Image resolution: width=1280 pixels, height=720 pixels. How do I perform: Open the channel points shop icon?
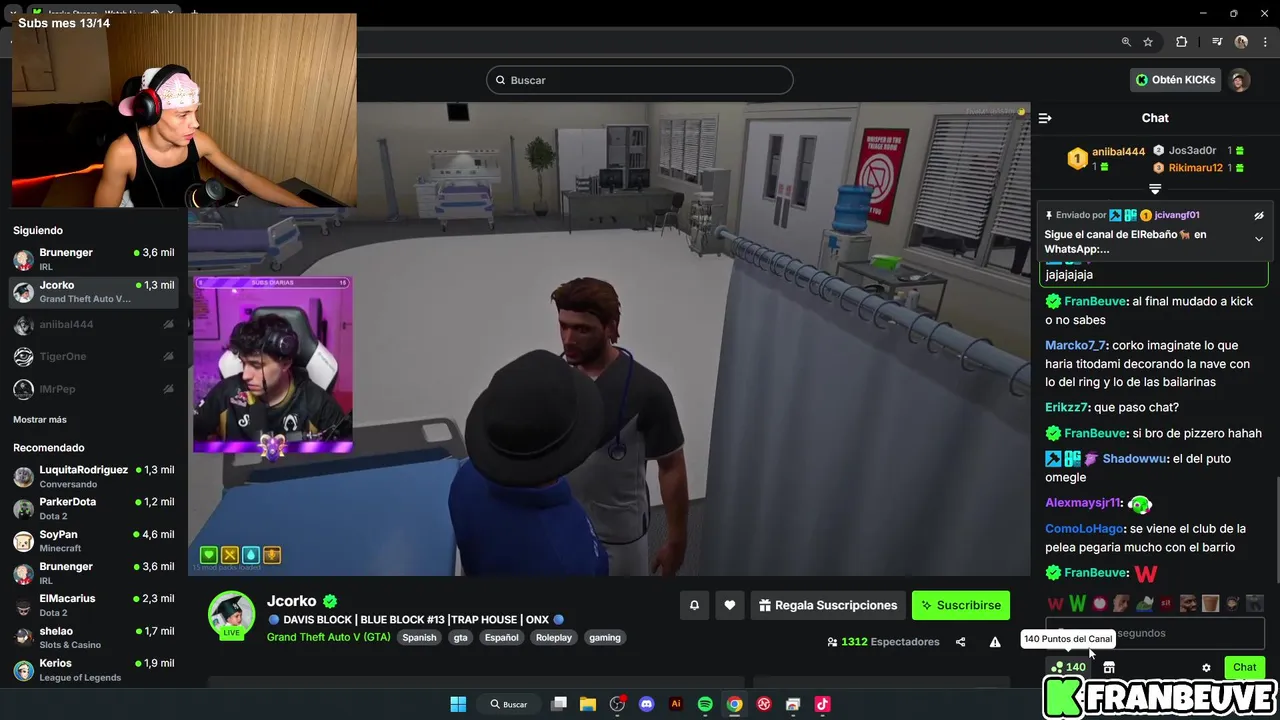[x=1109, y=667]
